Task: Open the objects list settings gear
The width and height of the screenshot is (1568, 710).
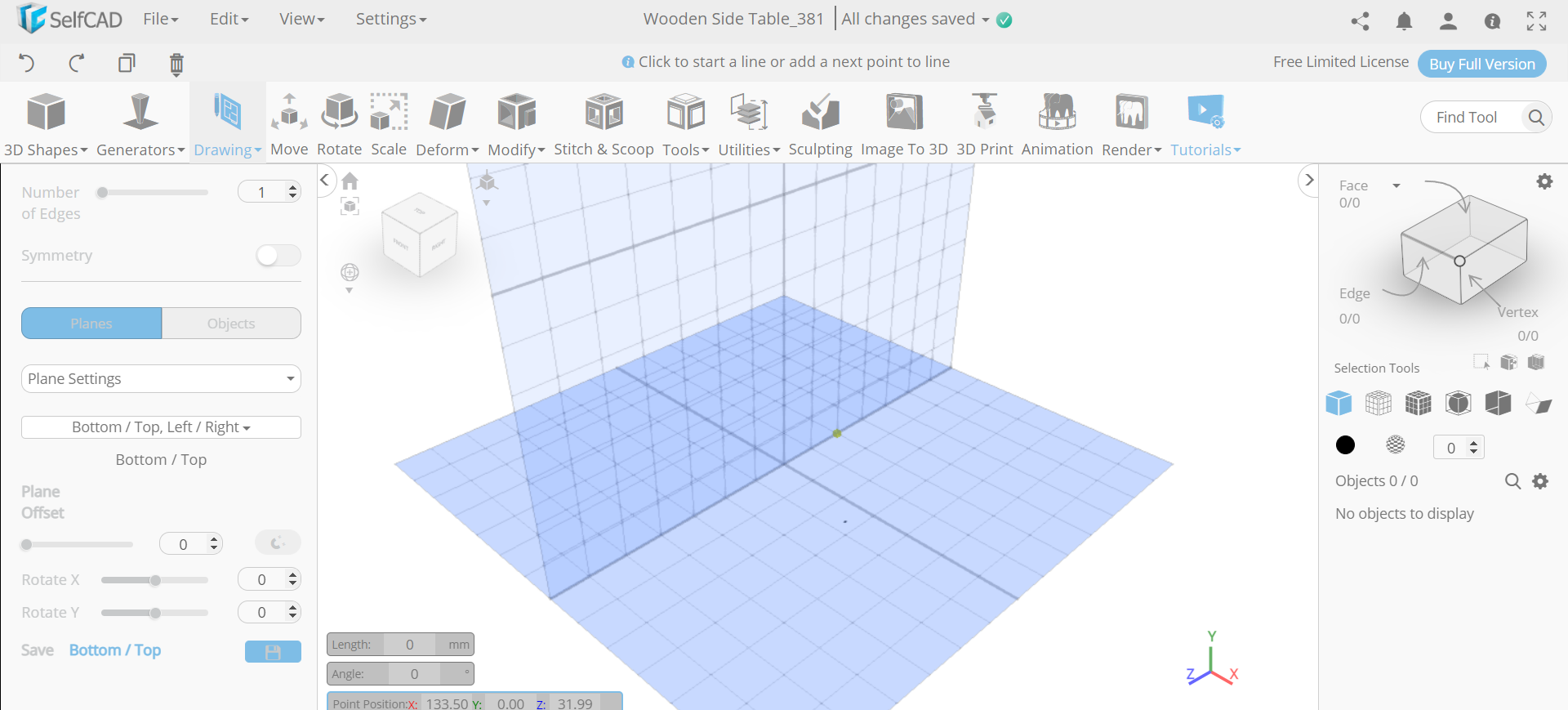Action: [1540, 481]
